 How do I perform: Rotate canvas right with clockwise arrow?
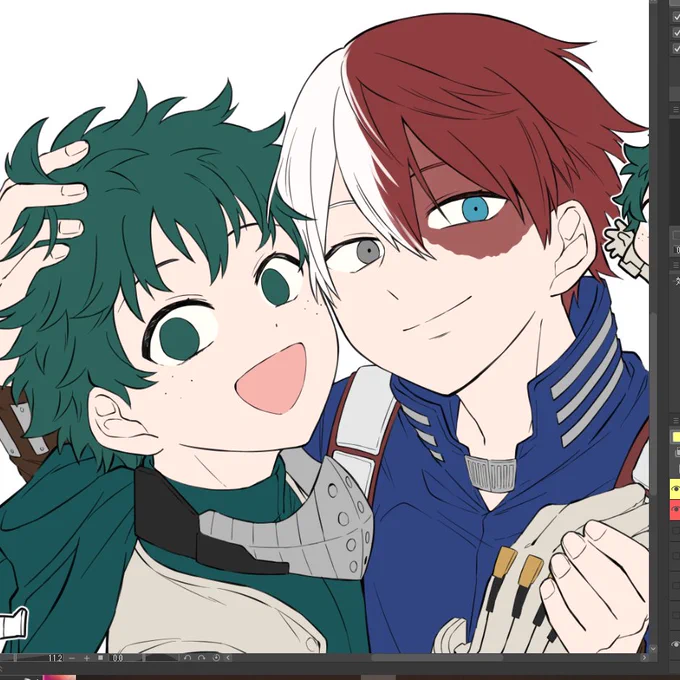(x=202, y=658)
